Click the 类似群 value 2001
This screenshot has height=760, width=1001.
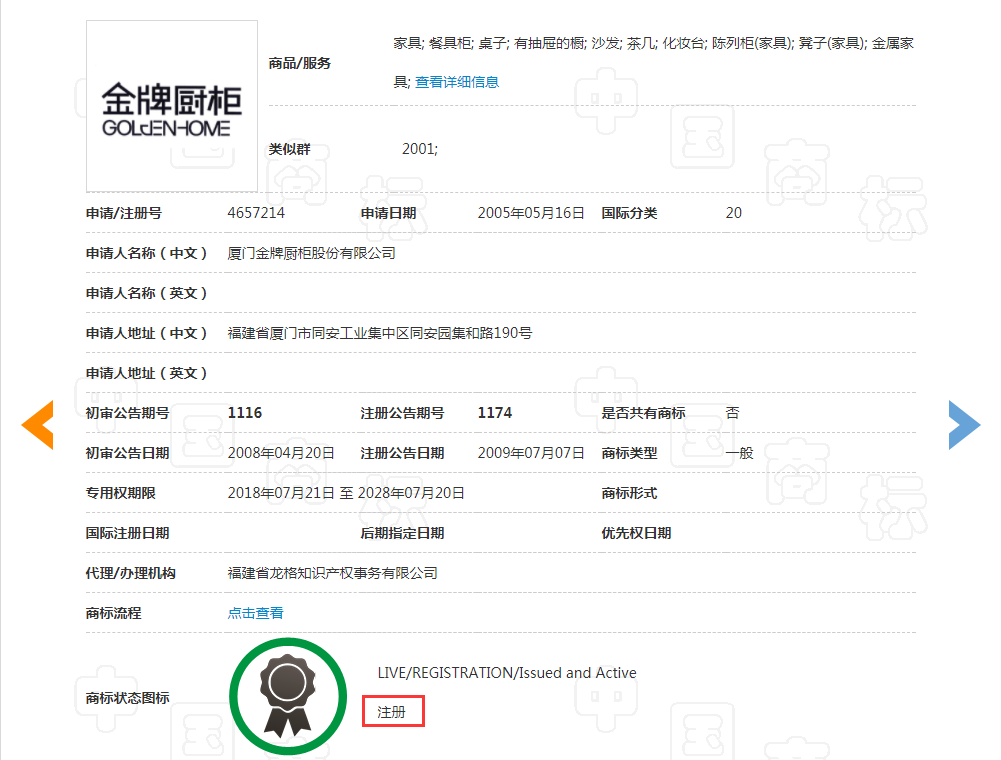point(420,149)
